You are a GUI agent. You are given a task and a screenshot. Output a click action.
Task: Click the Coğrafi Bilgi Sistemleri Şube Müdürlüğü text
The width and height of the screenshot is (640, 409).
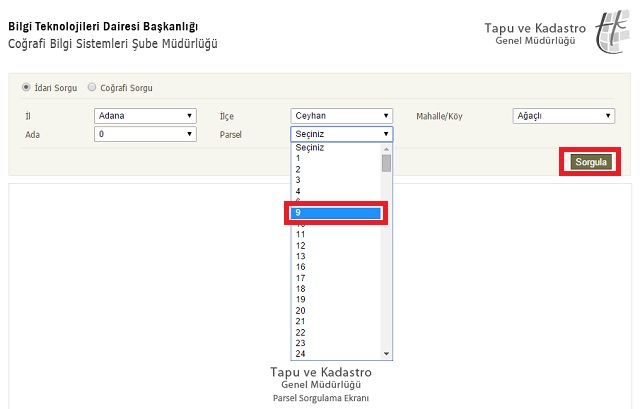point(113,44)
